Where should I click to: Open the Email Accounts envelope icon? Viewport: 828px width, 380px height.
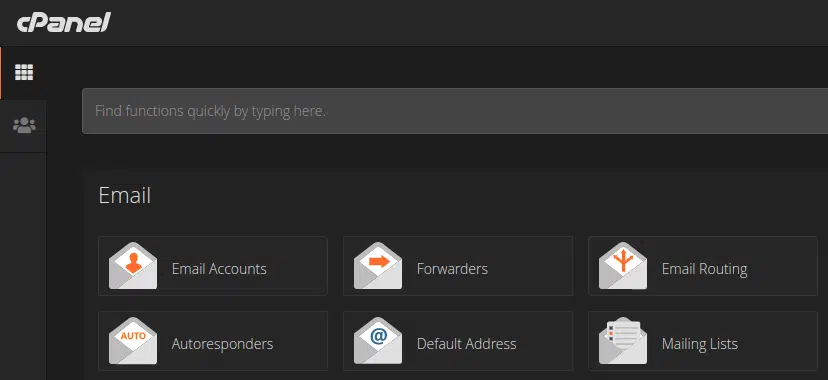pyautogui.click(x=133, y=265)
